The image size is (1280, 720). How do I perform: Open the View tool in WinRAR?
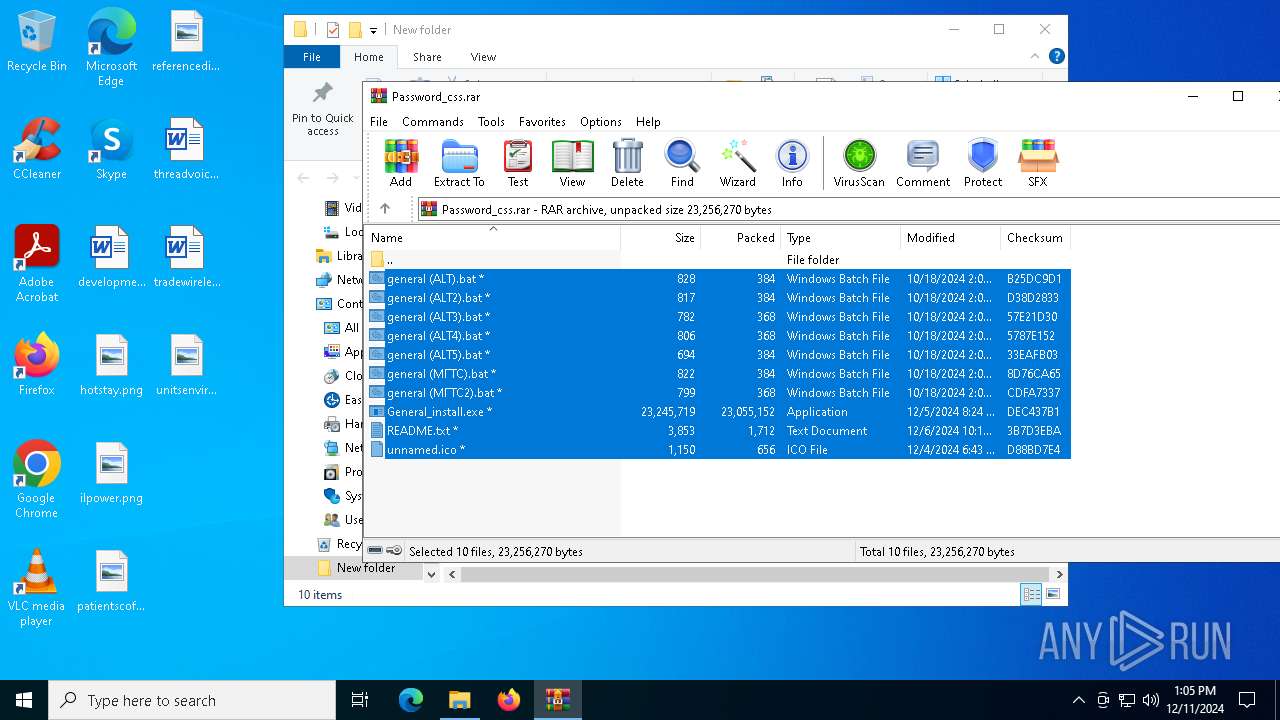[572, 163]
